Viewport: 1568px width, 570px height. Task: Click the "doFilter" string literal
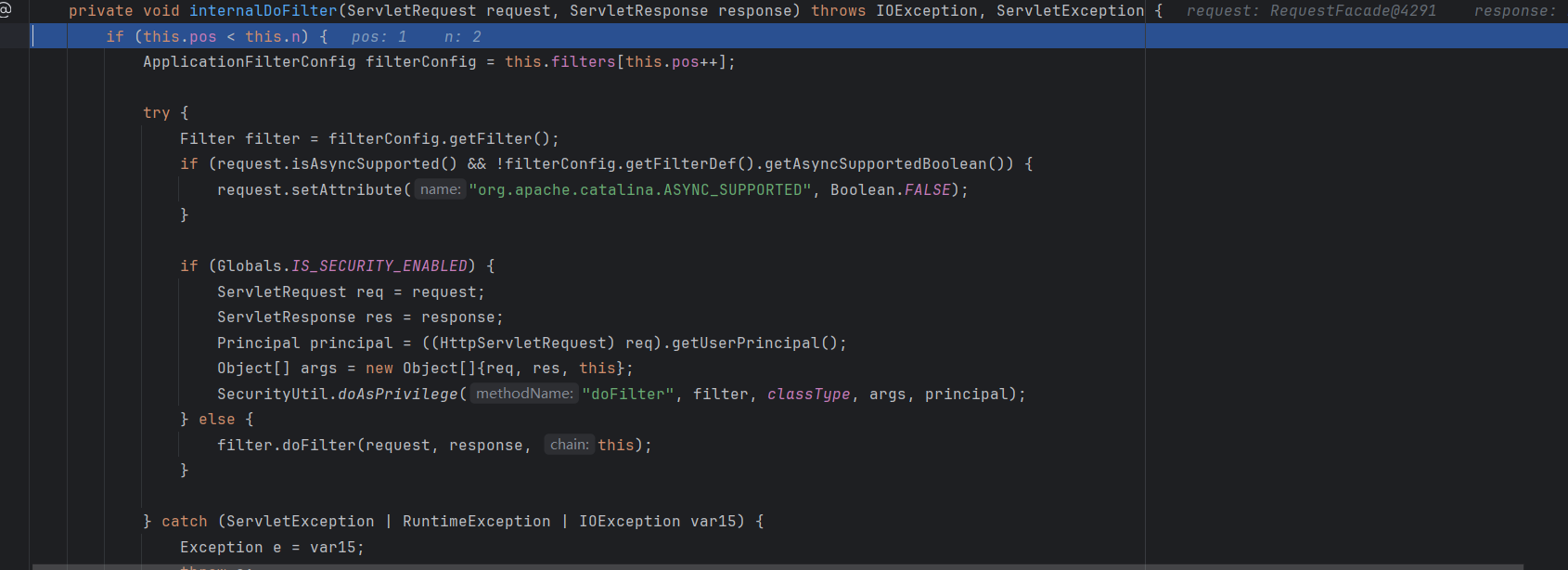pyautogui.click(x=628, y=395)
